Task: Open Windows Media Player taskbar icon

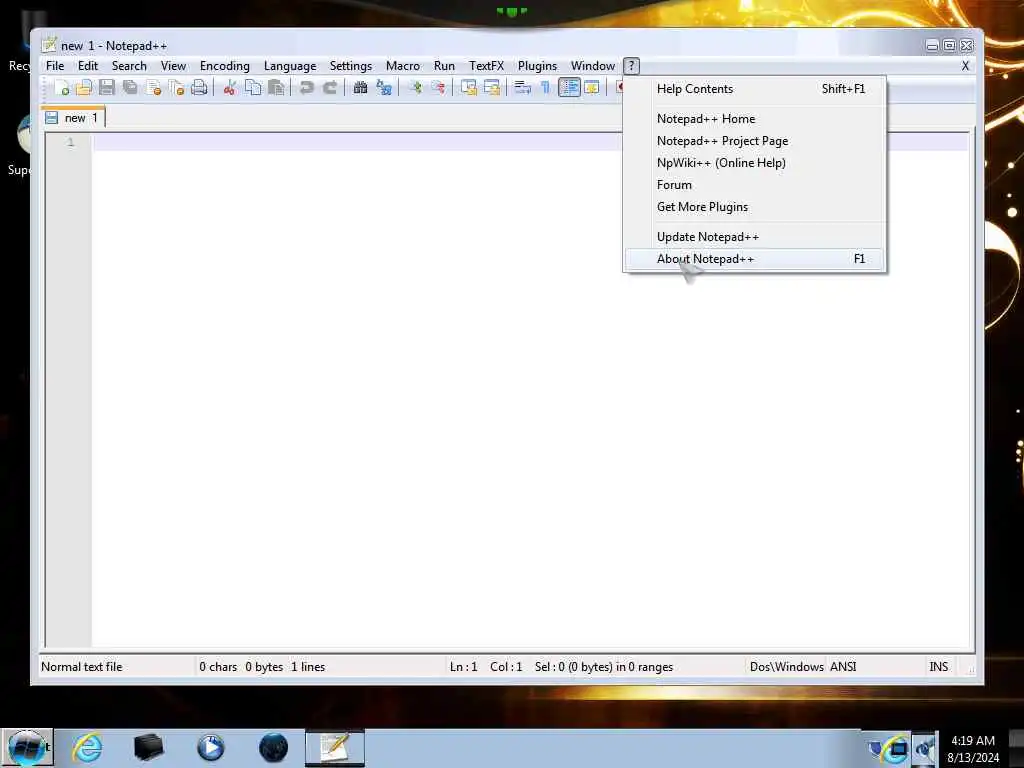Action: 210,748
